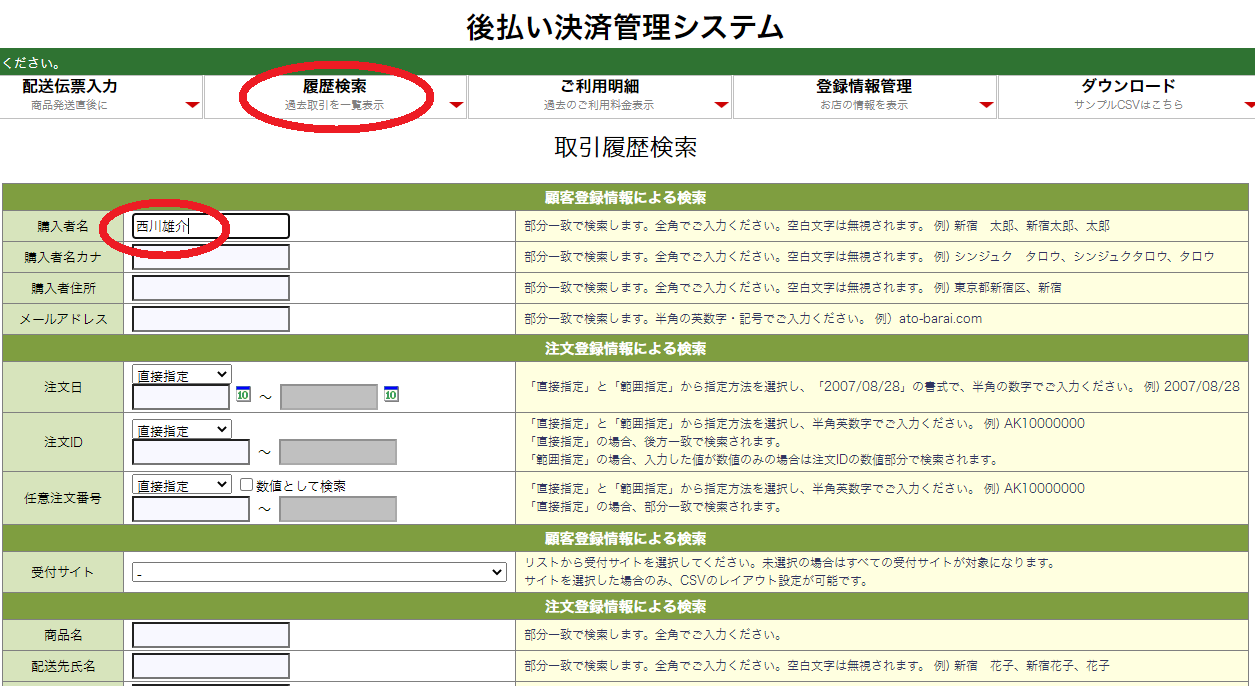Open 受付サイト selection dropdown
This screenshot has width=1255, height=686.
point(320,572)
